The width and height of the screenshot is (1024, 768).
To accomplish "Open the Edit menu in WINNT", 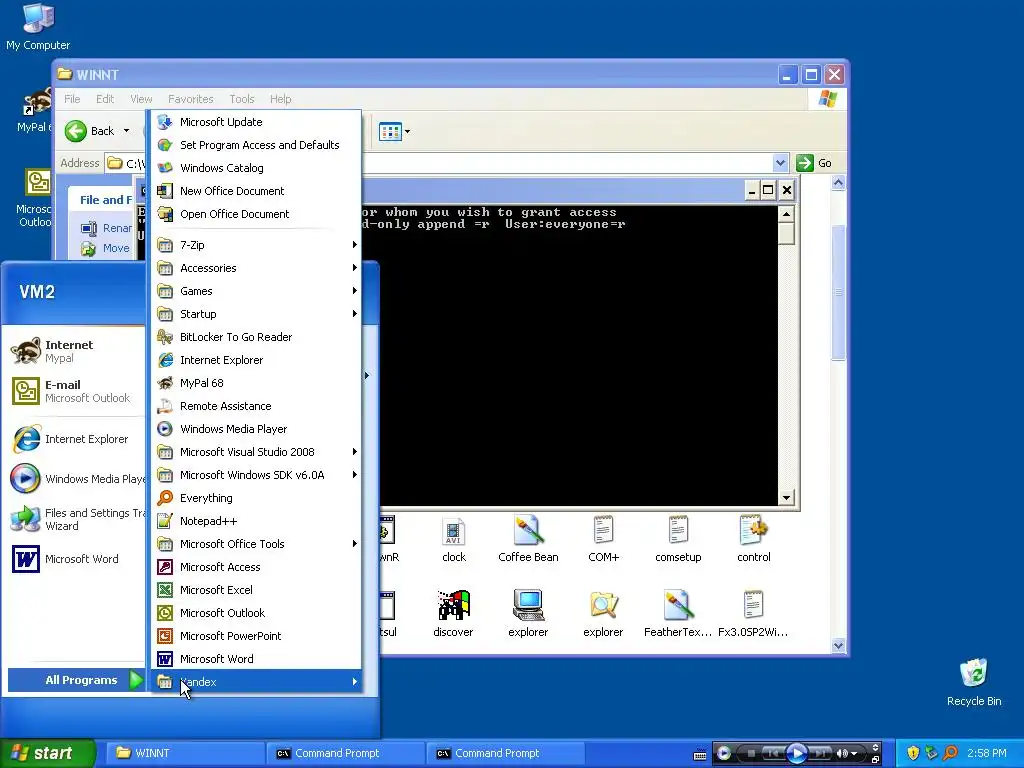I will pyautogui.click(x=104, y=99).
